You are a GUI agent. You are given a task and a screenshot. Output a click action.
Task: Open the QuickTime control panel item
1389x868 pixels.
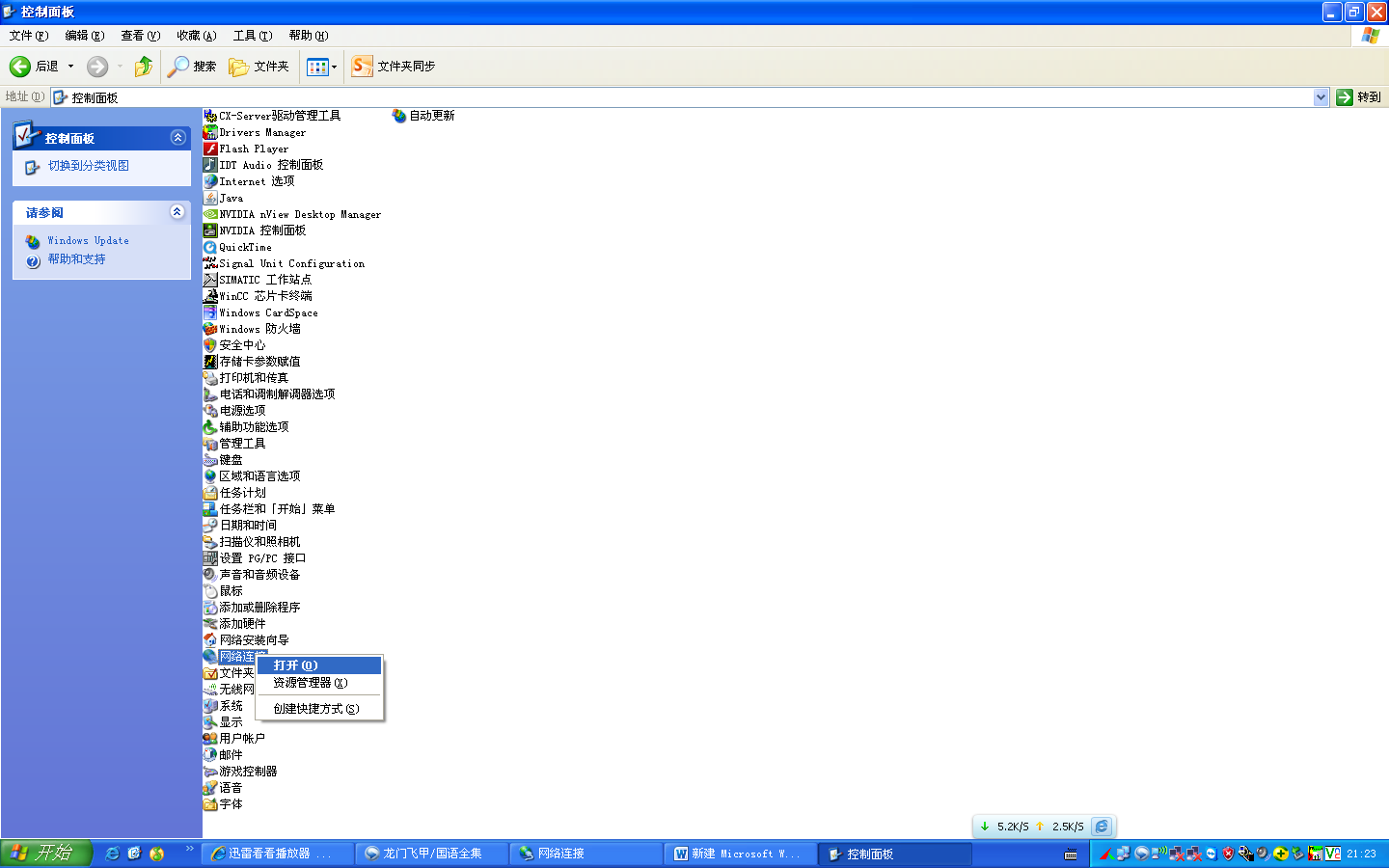coord(245,248)
